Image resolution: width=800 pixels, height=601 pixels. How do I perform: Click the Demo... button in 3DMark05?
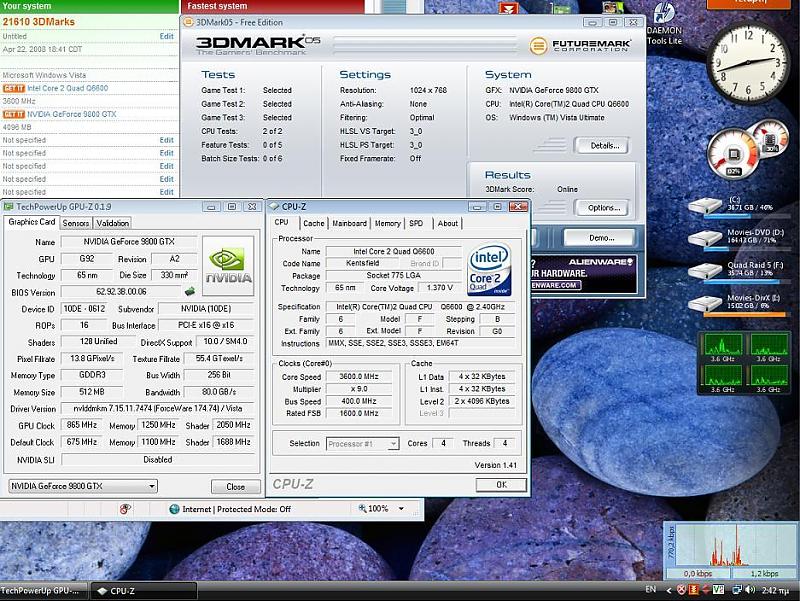[601, 238]
